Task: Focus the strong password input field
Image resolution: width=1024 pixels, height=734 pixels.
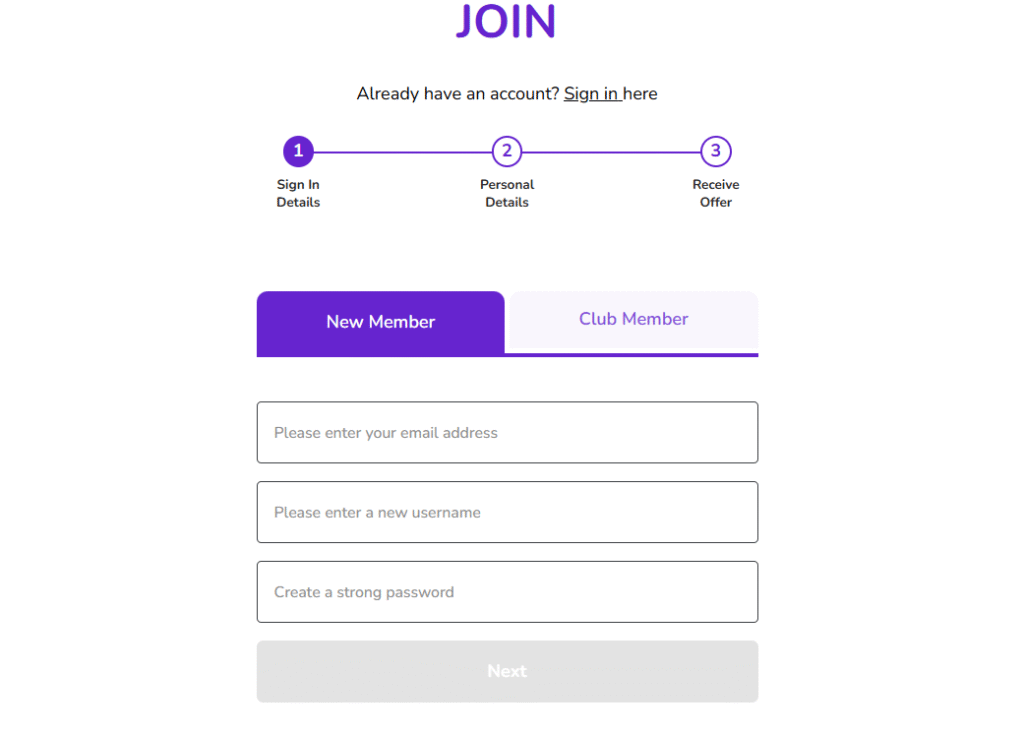Action: click(x=507, y=592)
